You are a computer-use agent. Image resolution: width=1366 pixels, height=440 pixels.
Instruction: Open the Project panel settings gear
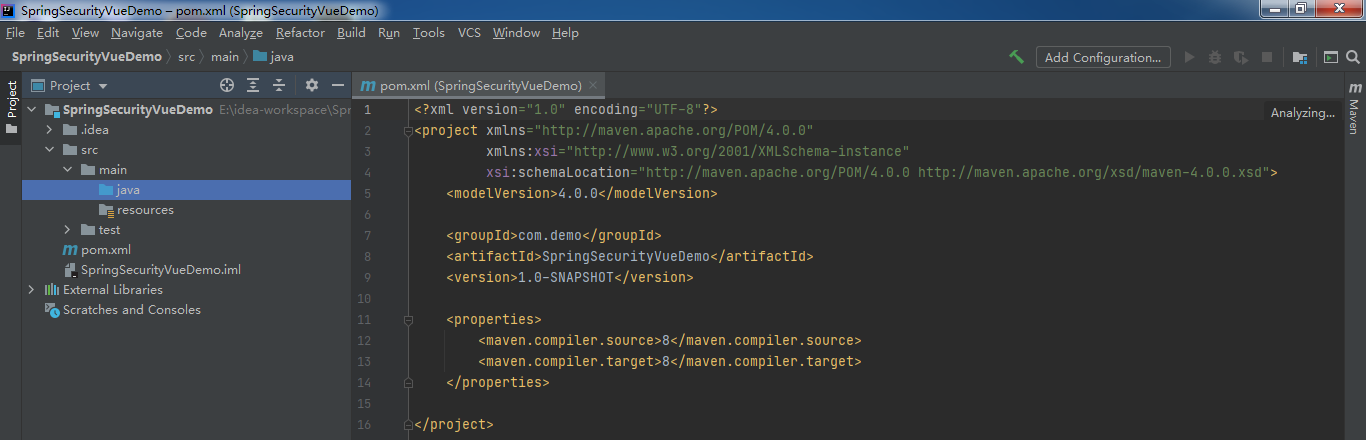[x=312, y=85]
